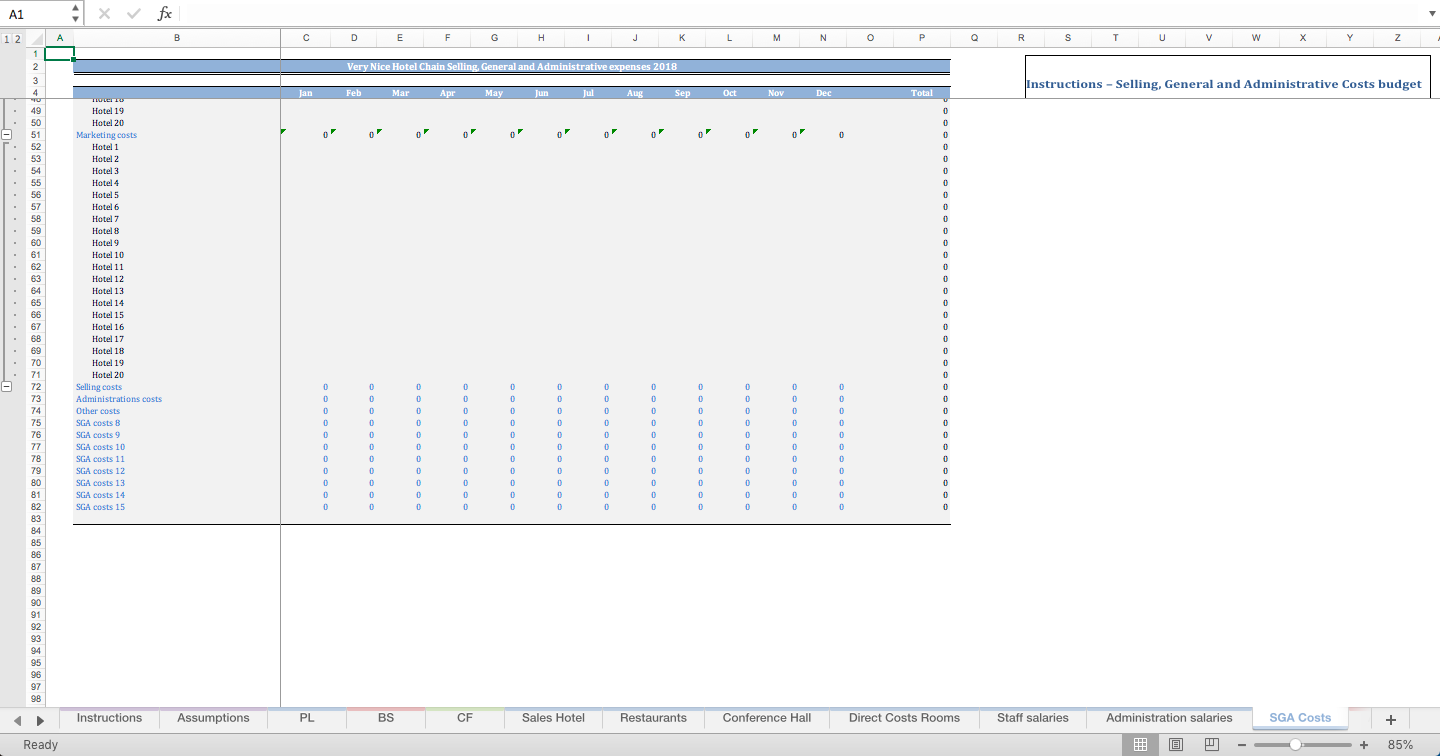
Task: Click the confirm entry checkmark icon
Action: click(134, 14)
